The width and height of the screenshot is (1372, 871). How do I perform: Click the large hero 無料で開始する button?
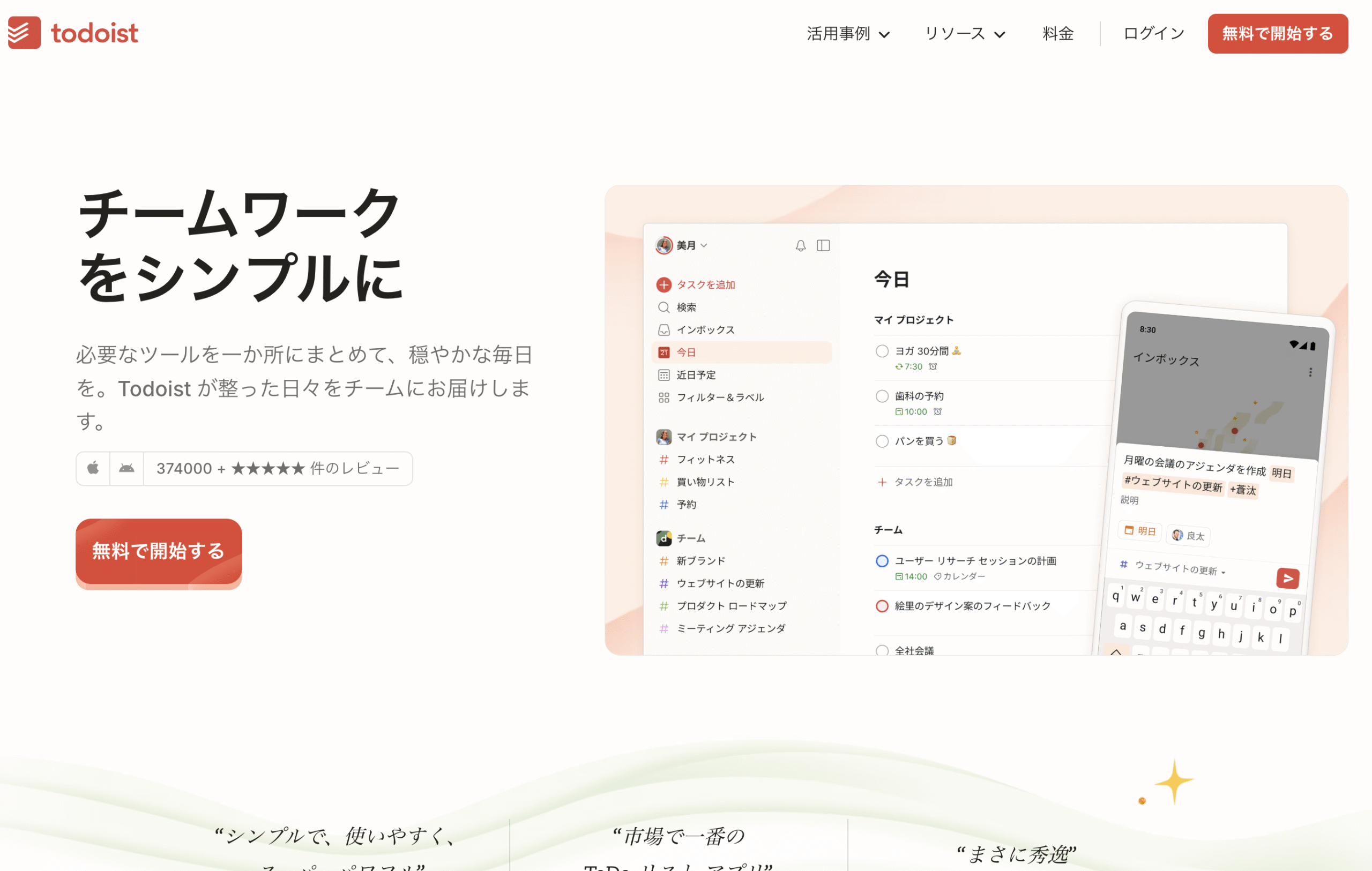click(159, 551)
